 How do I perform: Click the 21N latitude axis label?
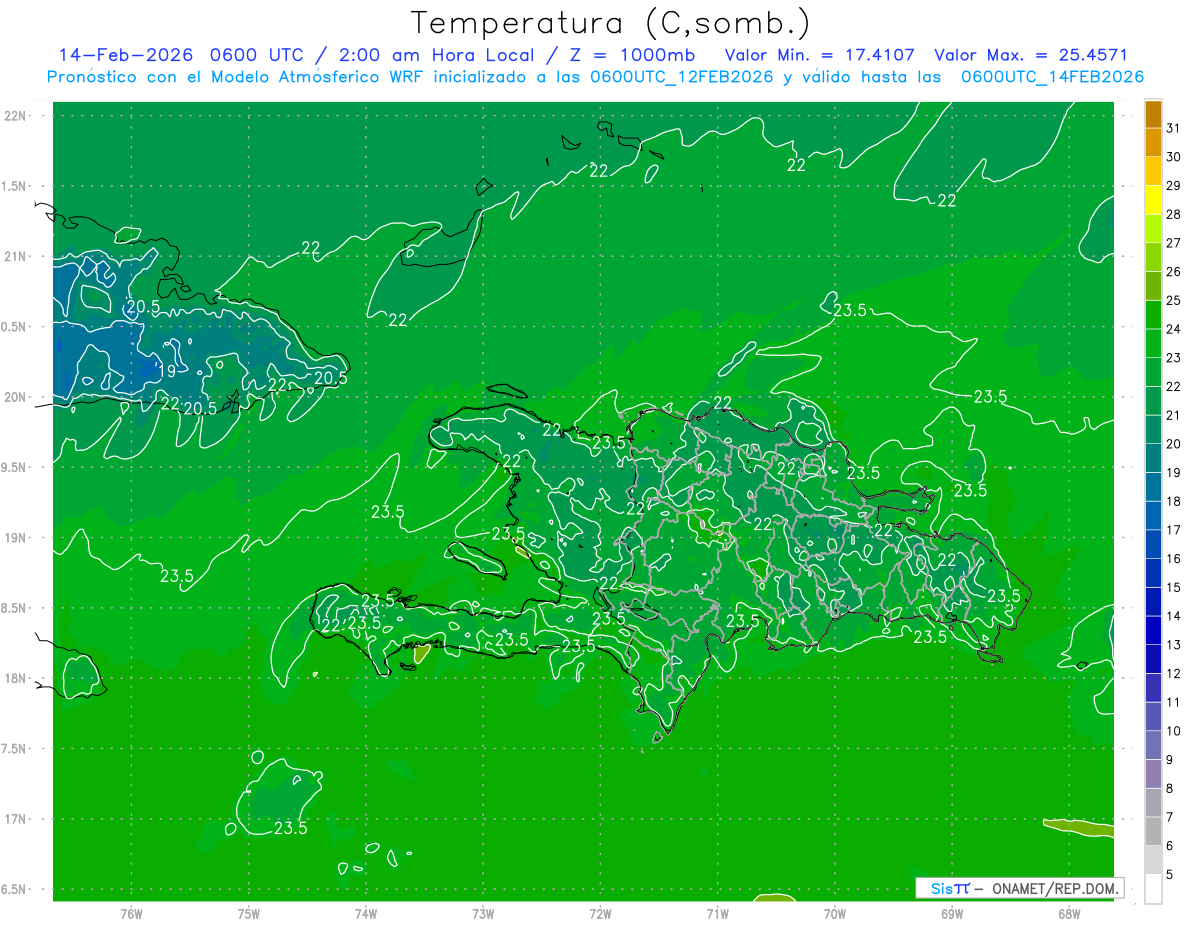coord(15,256)
